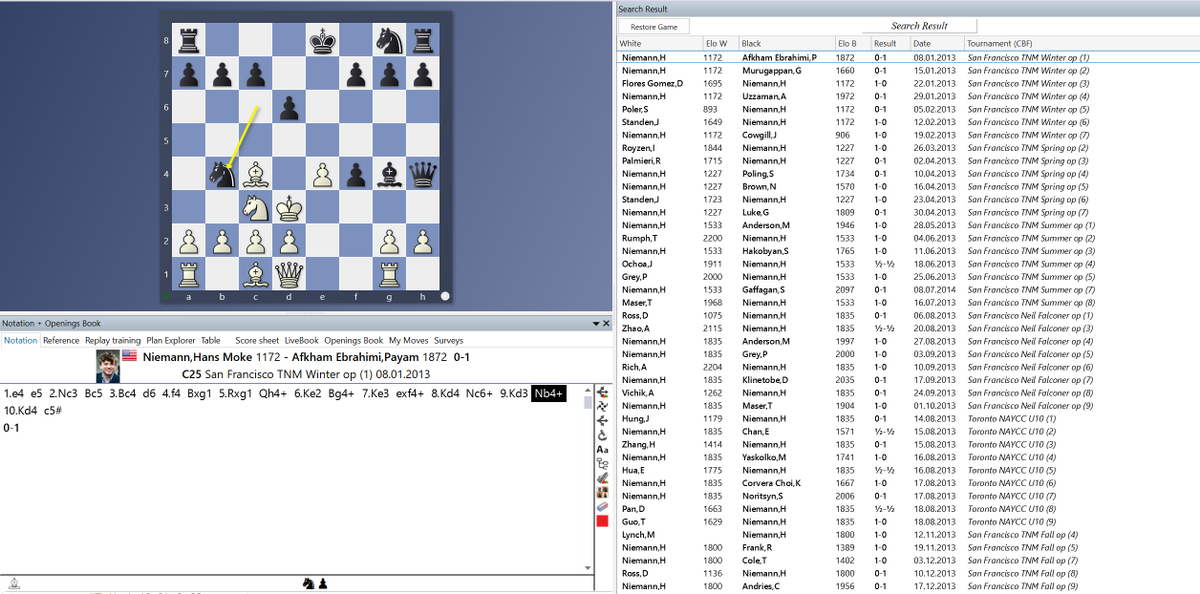Click the move 9...Nb4+ in the notation
This screenshot has height=594, width=1200.
[549, 394]
